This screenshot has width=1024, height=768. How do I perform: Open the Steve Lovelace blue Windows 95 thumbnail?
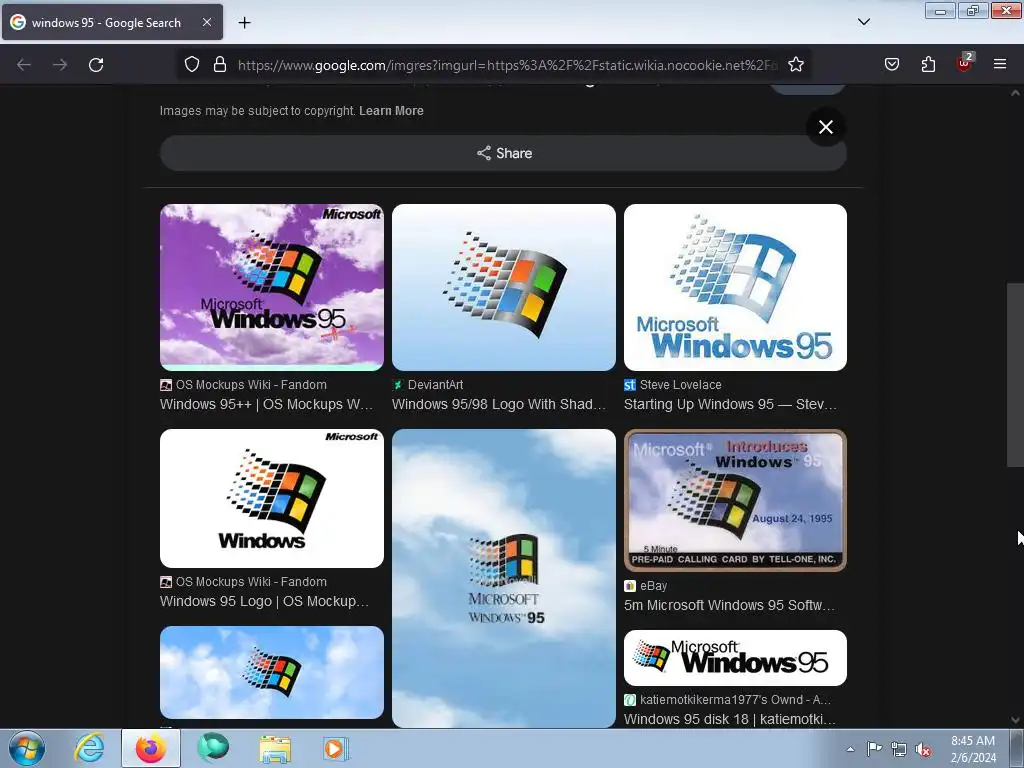(x=735, y=287)
